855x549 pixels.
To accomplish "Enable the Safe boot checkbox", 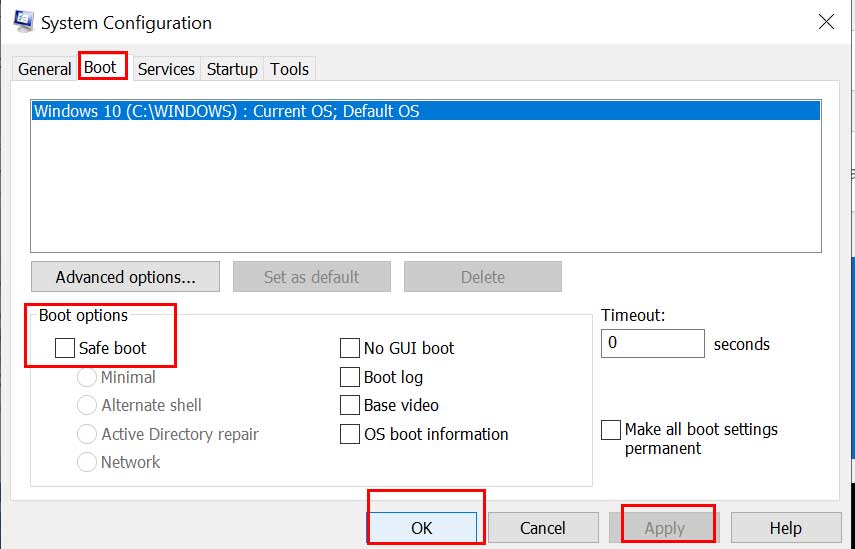I will click(x=65, y=348).
